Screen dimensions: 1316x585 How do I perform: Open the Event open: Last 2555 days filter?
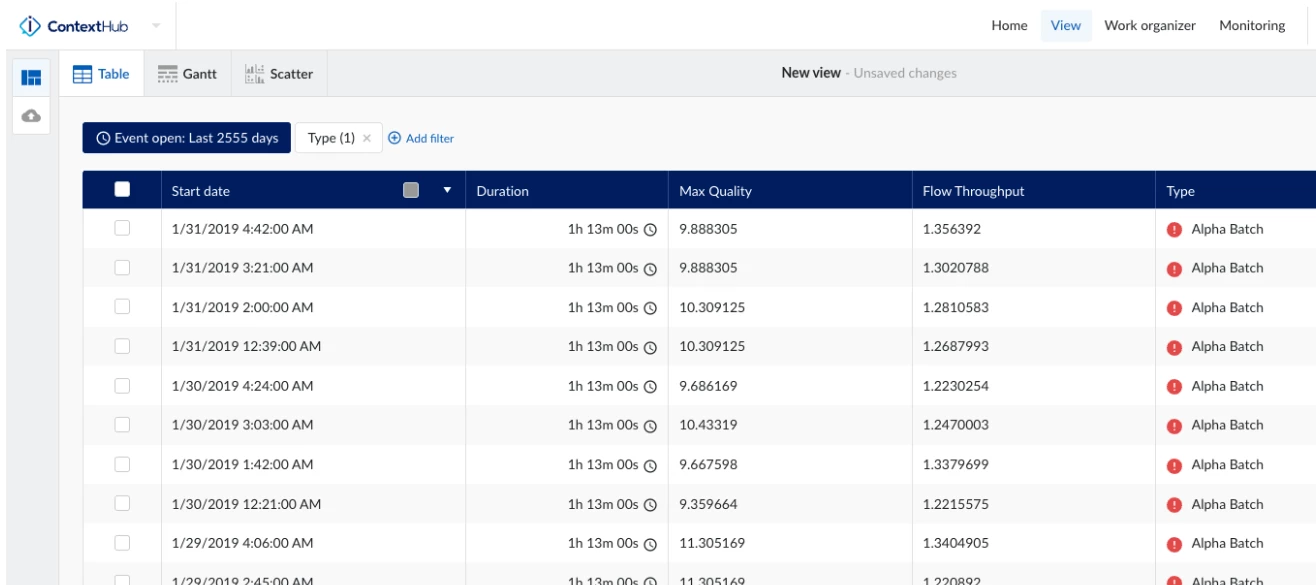[x=186, y=137]
